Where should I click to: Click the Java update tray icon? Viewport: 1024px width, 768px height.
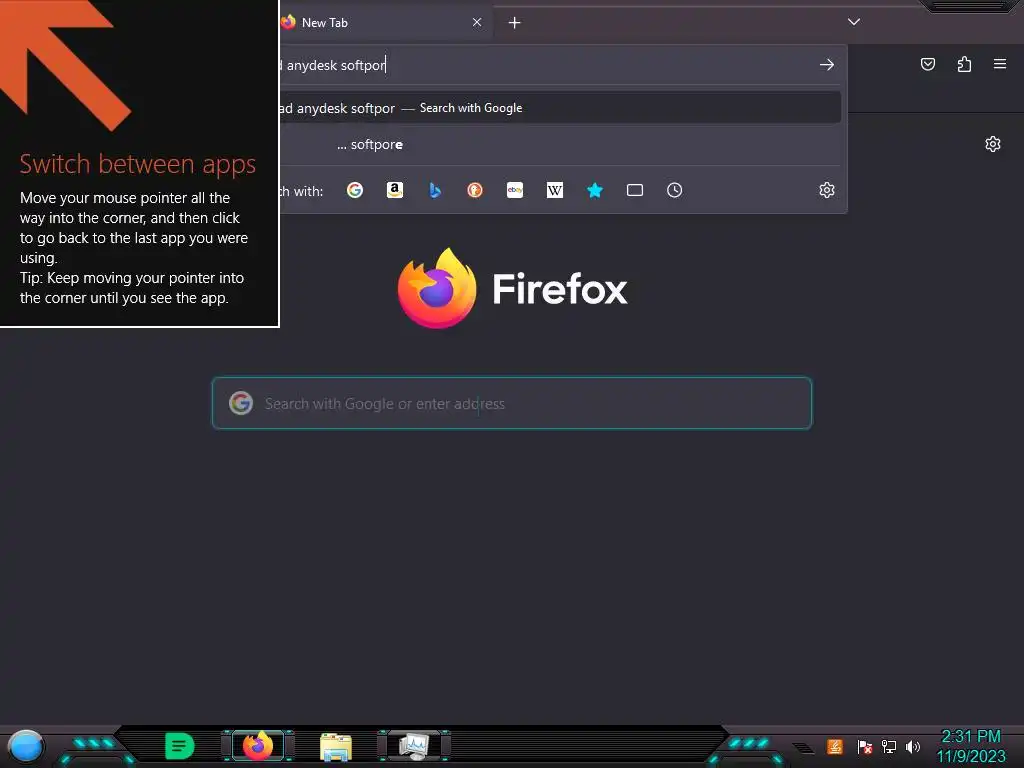pos(835,746)
